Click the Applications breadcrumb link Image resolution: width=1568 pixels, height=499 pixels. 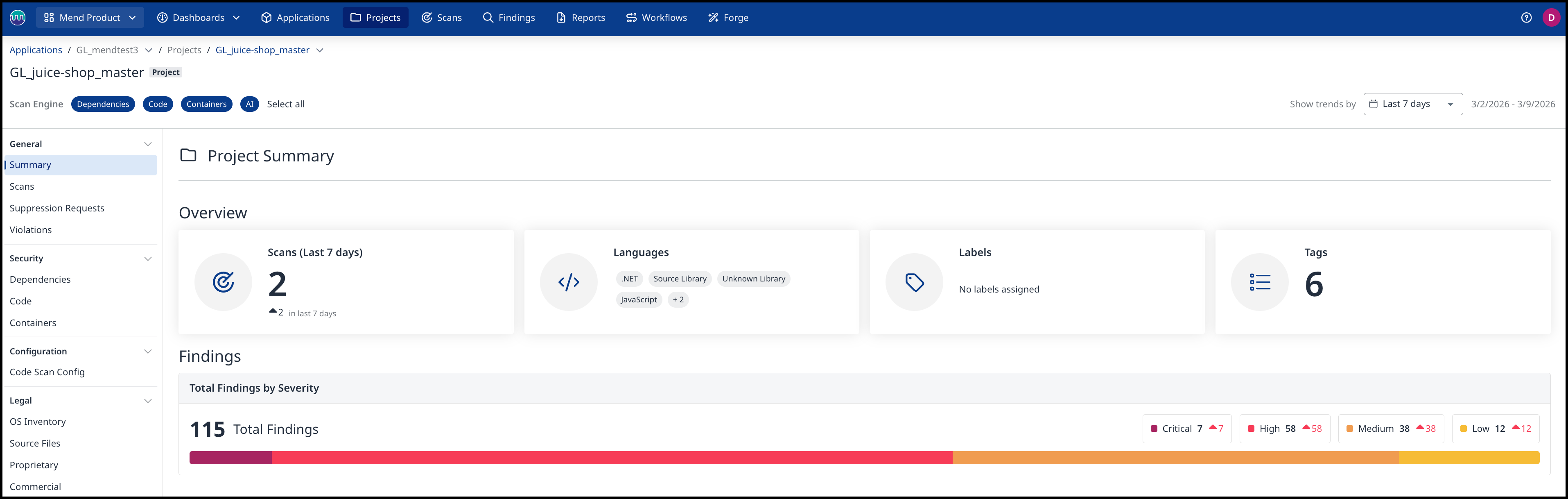[36, 50]
